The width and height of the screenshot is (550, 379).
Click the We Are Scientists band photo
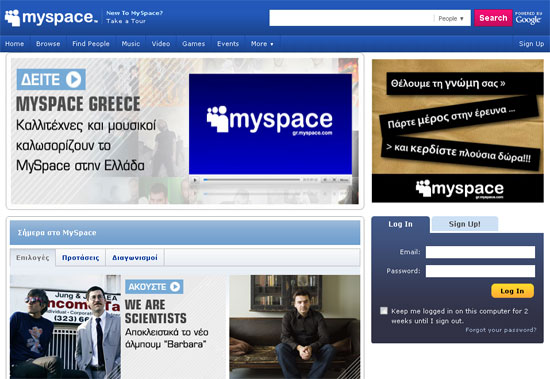point(65,327)
